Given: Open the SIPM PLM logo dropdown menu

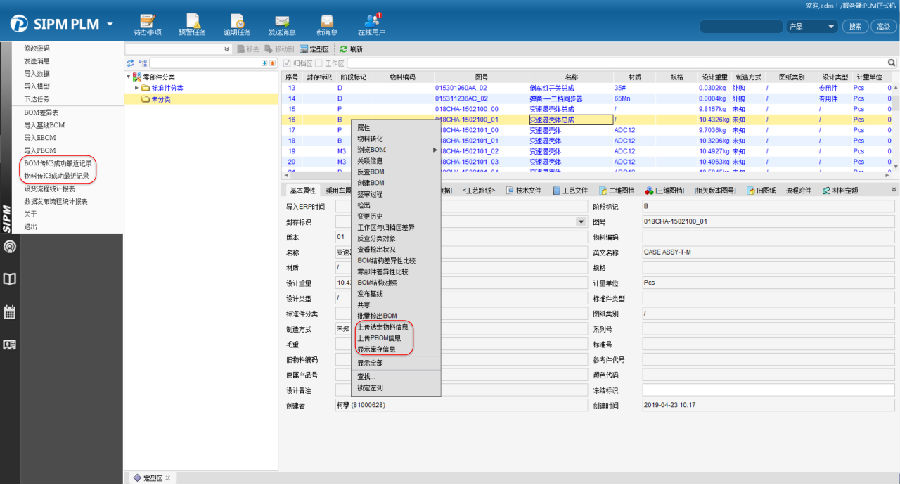Looking at the screenshot, I should click(109, 23).
